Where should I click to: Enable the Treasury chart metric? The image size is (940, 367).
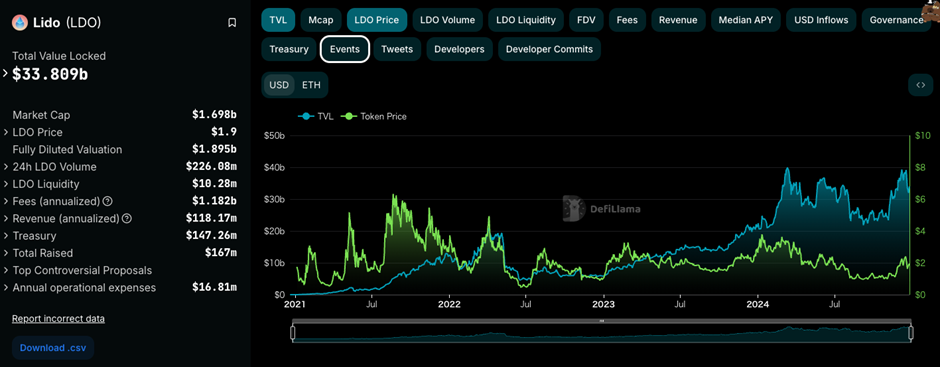pos(289,49)
